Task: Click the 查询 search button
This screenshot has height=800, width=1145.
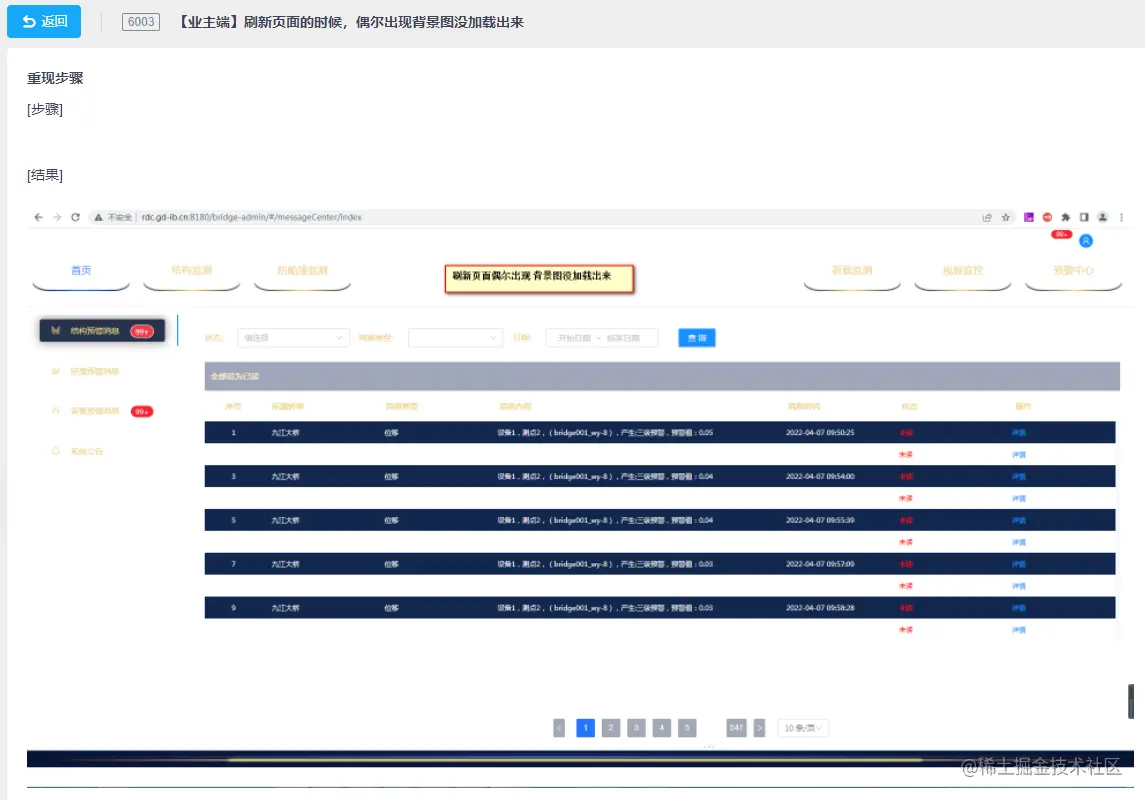Action: pos(696,337)
